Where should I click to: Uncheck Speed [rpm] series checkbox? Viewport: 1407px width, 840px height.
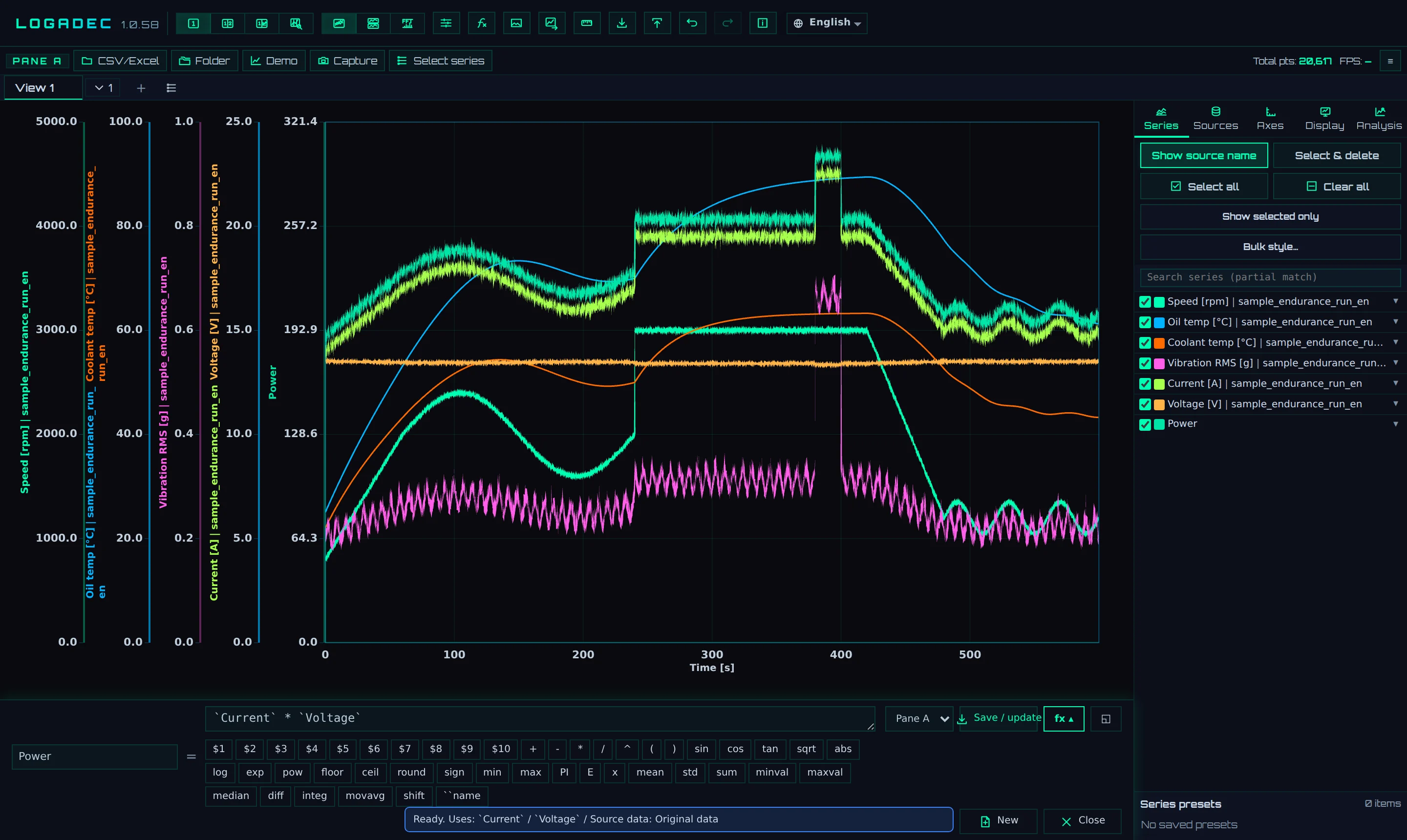(1145, 302)
